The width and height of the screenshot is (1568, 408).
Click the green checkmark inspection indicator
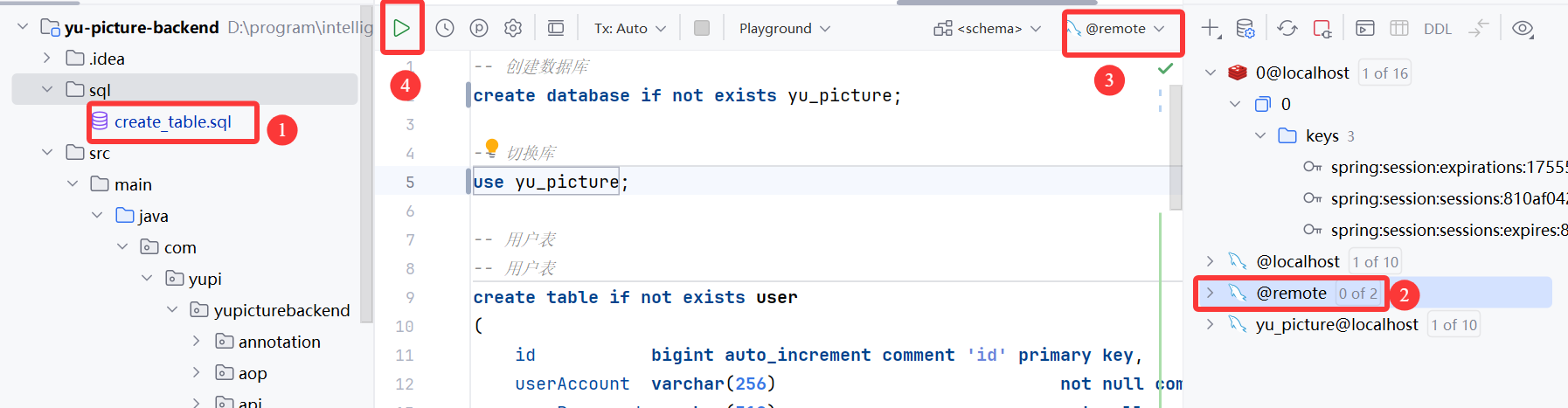click(x=1165, y=68)
